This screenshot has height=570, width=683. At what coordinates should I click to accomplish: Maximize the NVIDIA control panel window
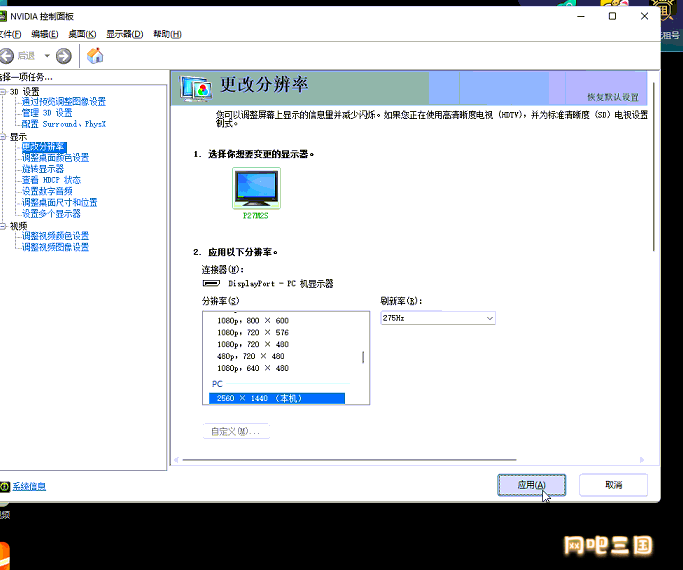tap(612, 16)
